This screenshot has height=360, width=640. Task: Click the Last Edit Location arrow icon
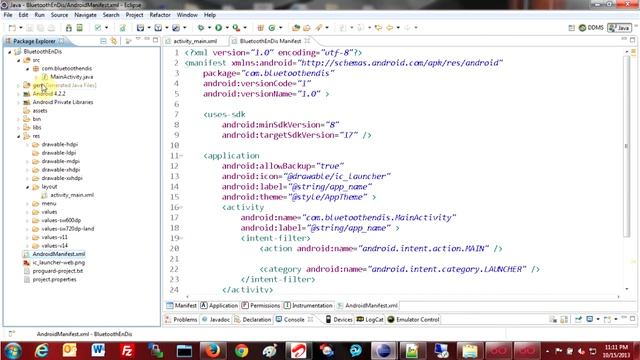click(x=378, y=28)
